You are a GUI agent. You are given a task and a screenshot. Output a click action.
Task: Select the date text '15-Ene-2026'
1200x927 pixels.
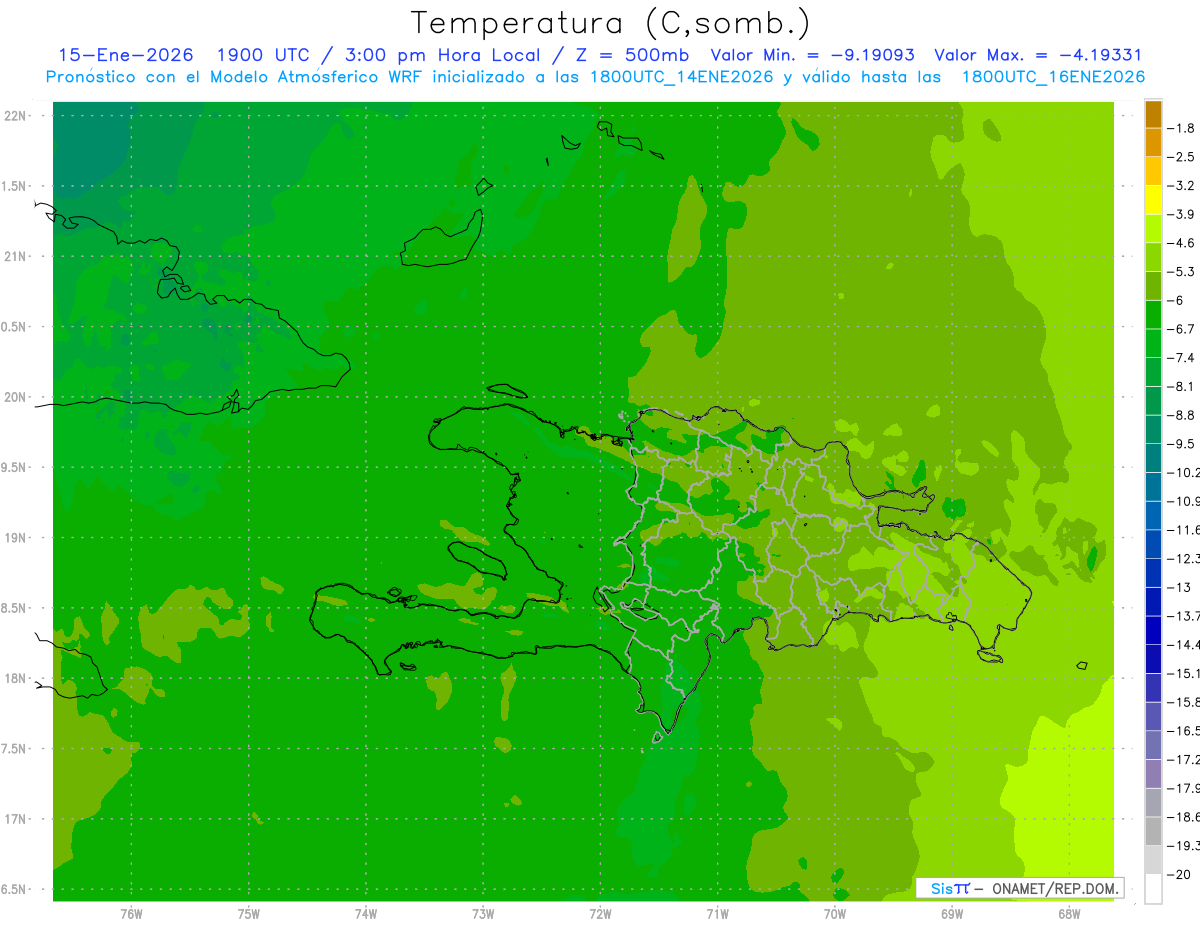125,55
